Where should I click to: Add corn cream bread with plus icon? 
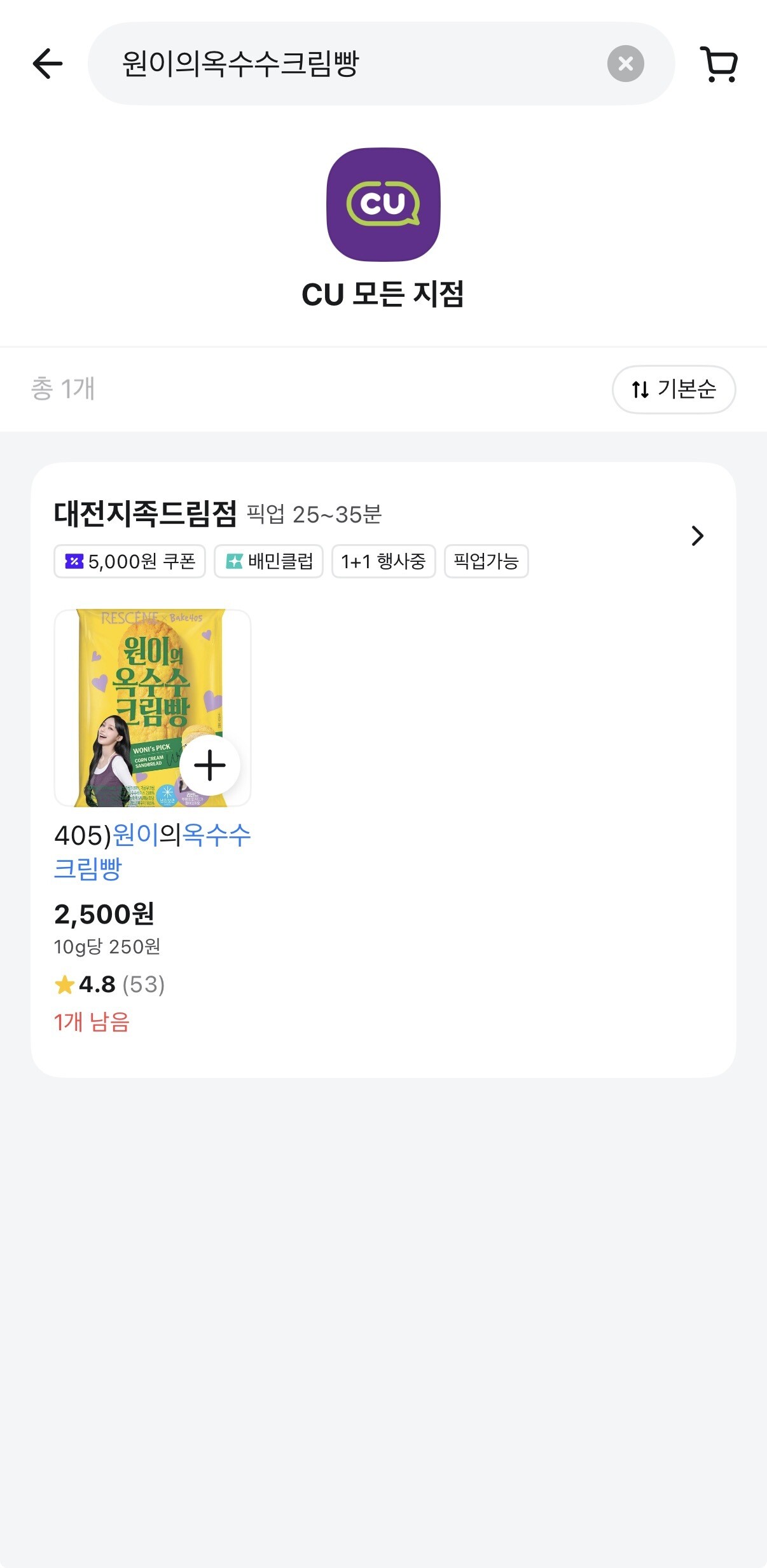pos(210,765)
